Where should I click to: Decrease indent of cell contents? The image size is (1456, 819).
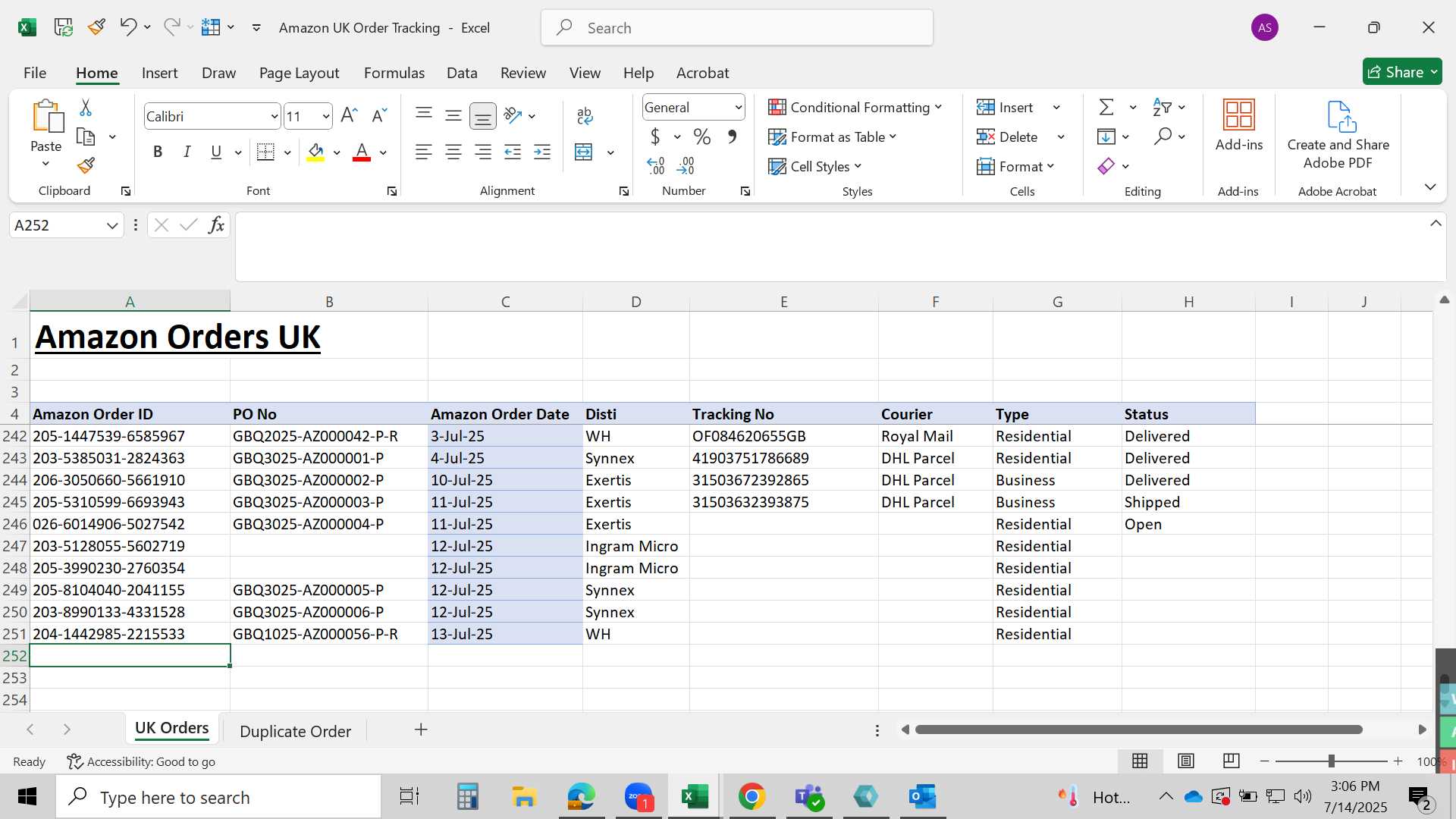pos(513,152)
